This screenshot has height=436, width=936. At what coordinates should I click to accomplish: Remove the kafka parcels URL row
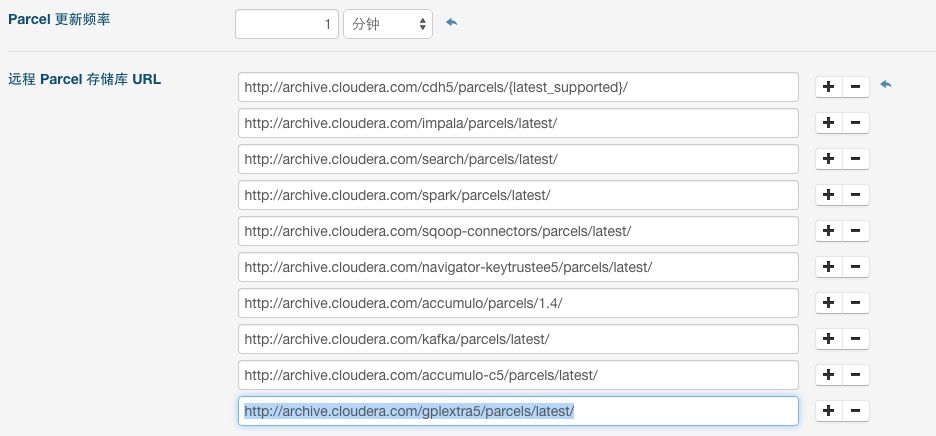pos(856,339)
